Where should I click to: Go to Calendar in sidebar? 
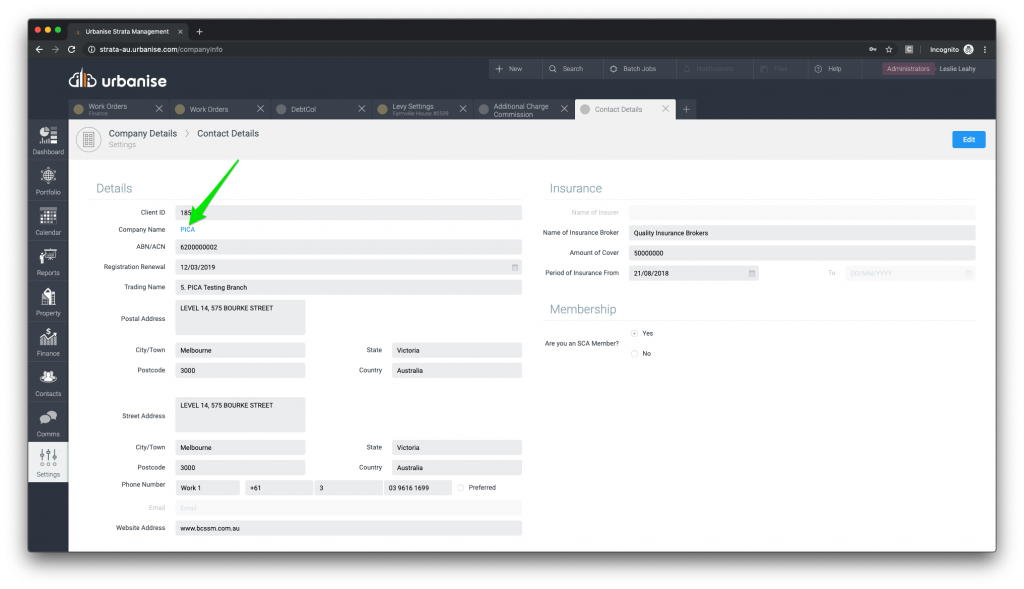click(x=48, y=221)
